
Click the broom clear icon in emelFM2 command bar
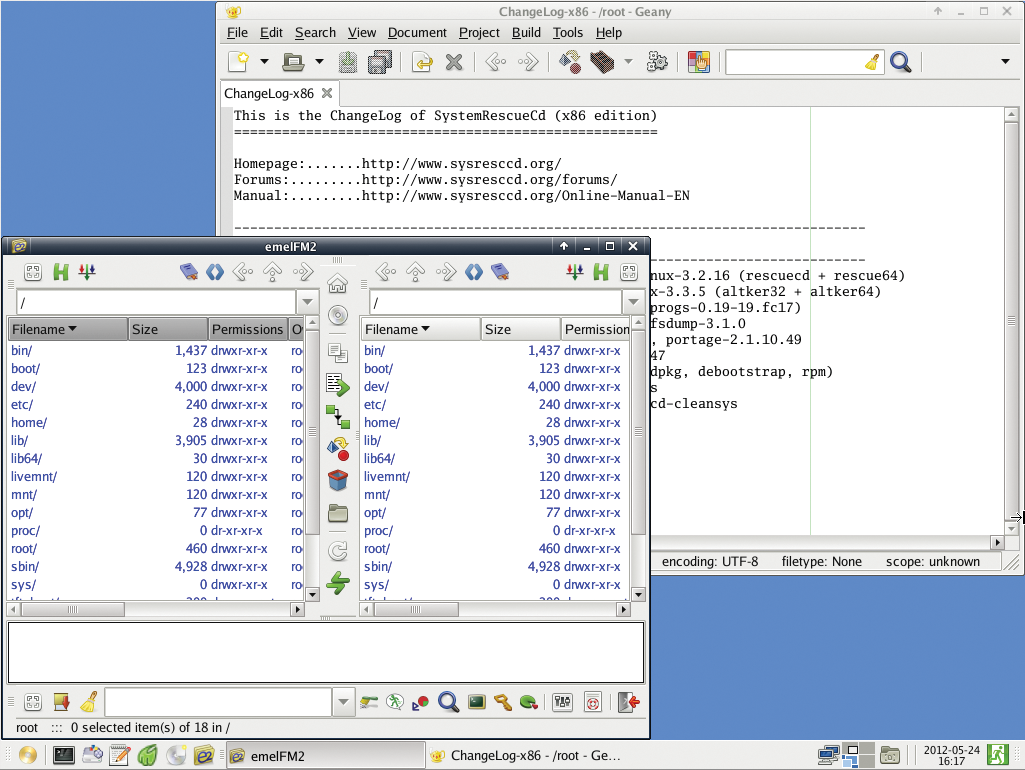[88, 702]
